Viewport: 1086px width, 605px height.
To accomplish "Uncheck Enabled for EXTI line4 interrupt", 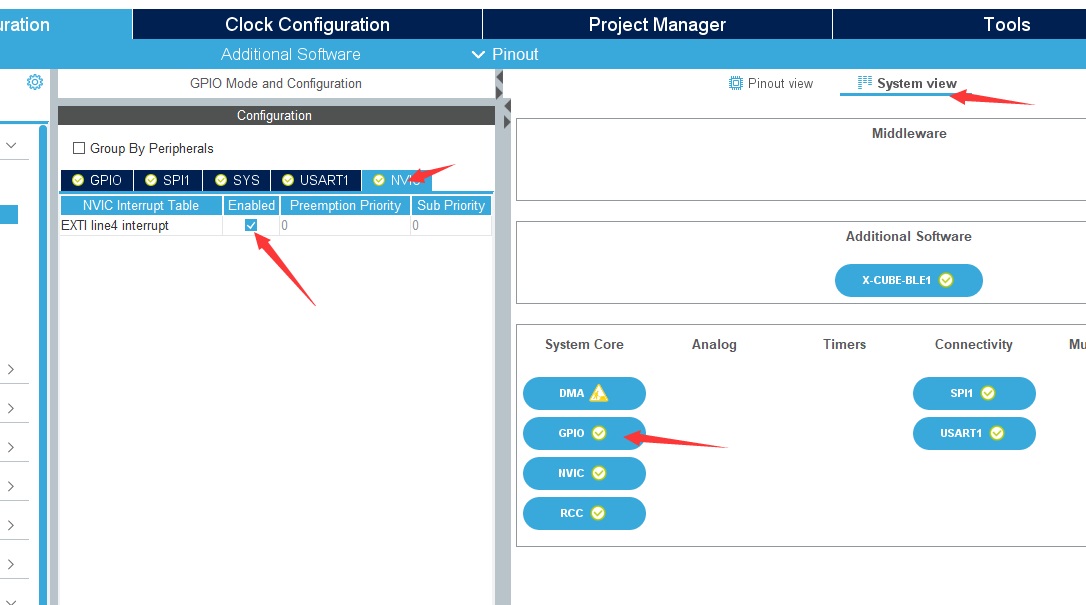I will point(251,225).
